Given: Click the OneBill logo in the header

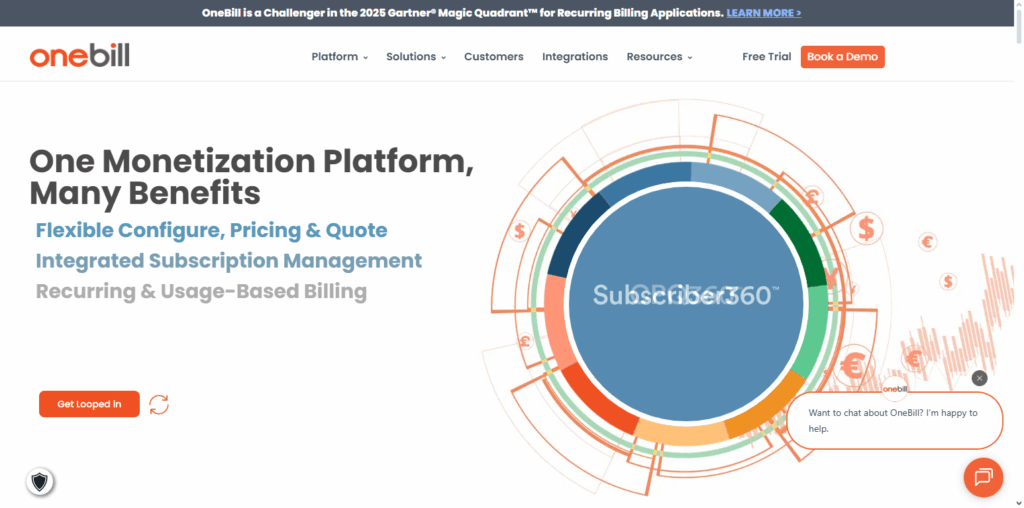Looking at the screenshot, I should point(80,56).
